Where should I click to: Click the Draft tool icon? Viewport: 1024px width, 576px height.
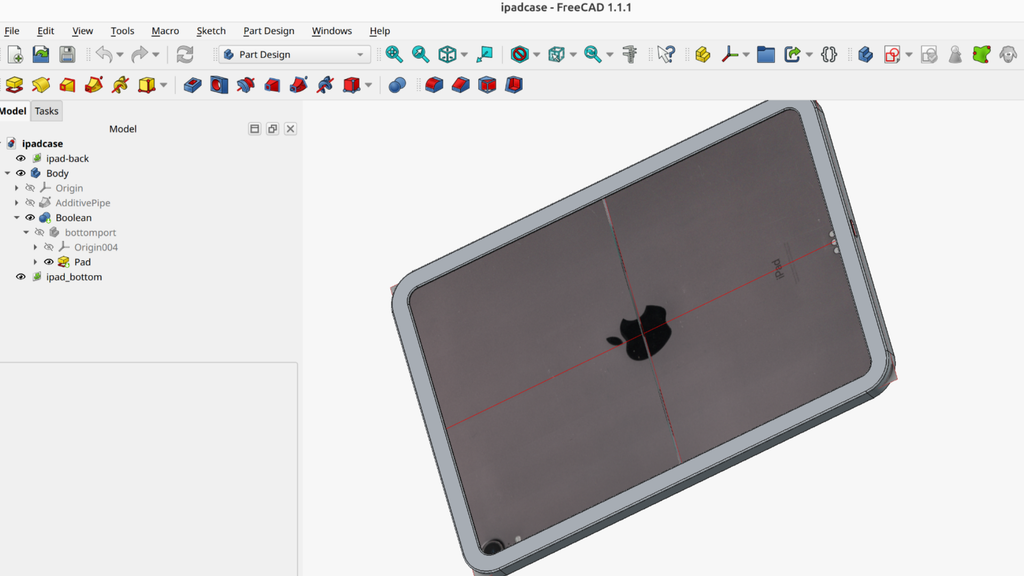[x=487, y=85]
